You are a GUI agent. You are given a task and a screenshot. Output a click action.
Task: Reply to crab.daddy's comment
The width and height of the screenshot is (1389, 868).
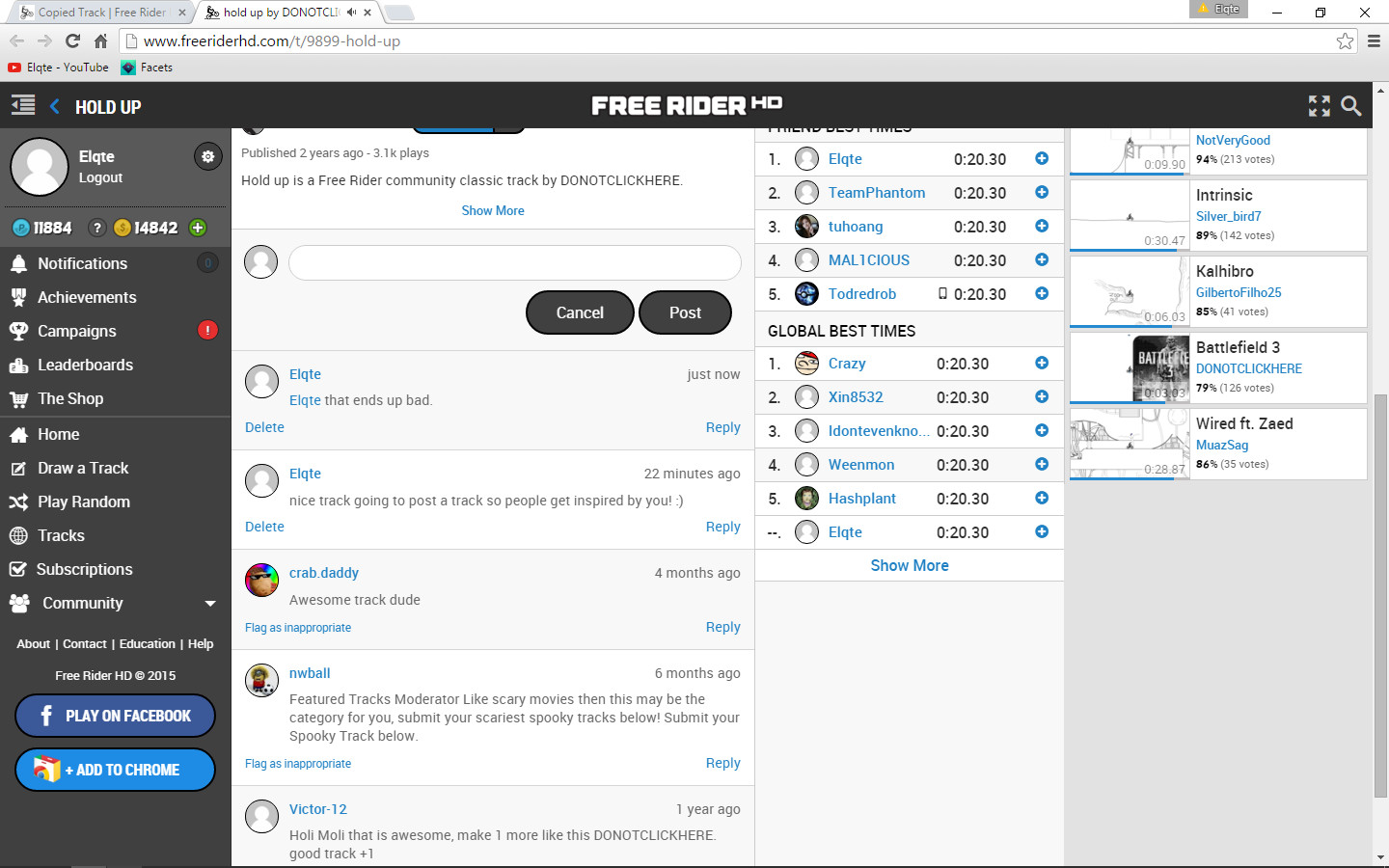tap(722, 627)
